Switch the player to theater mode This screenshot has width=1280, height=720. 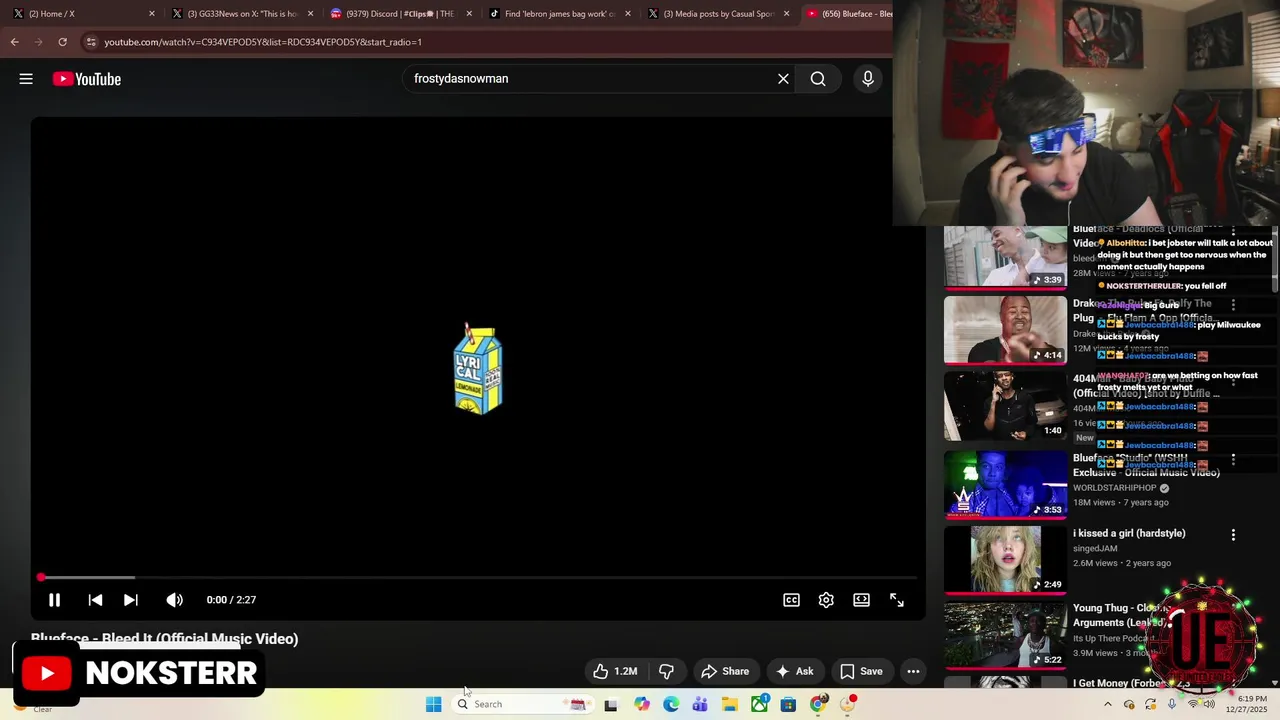tap(861, 600)
